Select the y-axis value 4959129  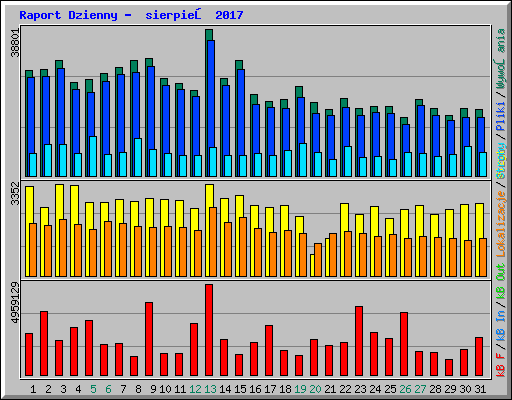click(x=16, y=303)
